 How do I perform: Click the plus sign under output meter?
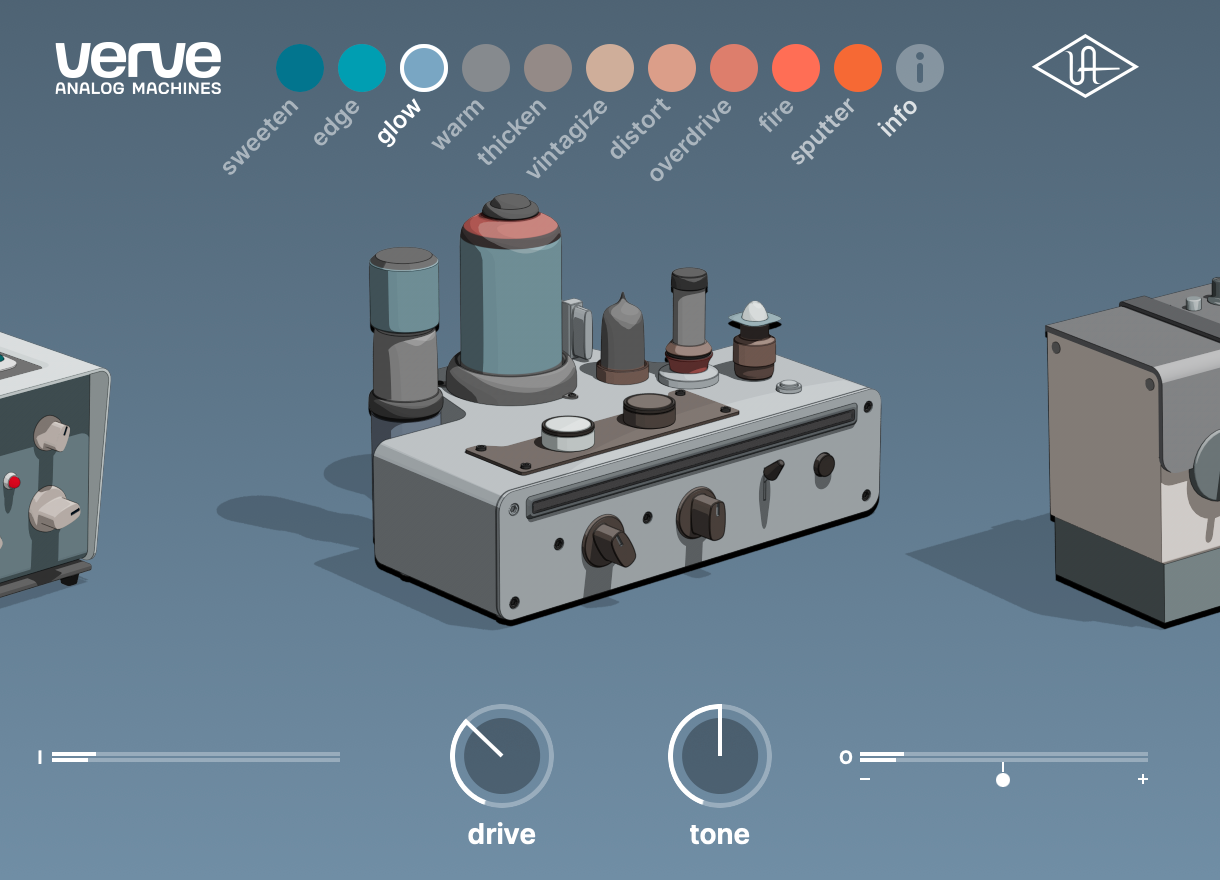(1143, 780)
